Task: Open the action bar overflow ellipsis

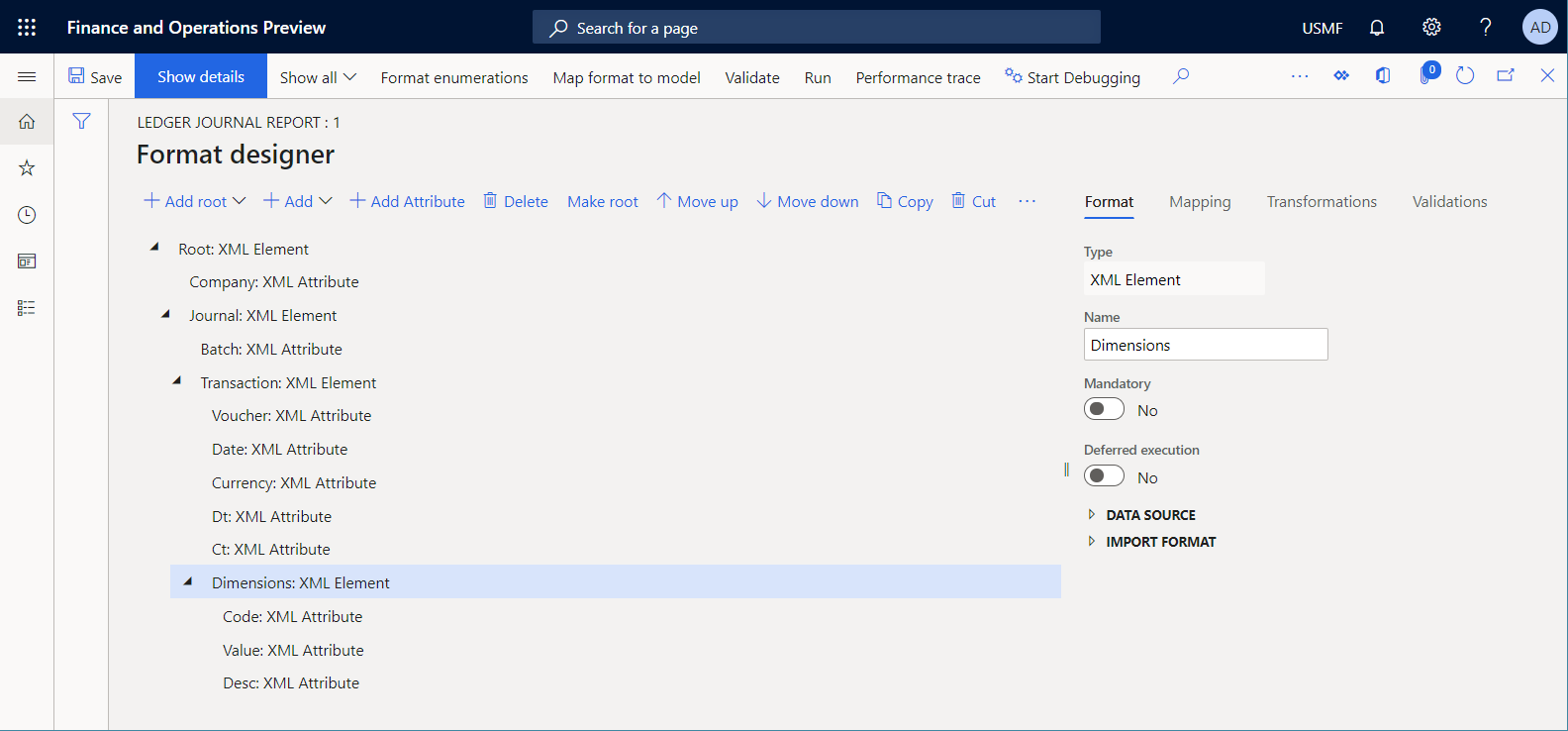Action: 1300,76
